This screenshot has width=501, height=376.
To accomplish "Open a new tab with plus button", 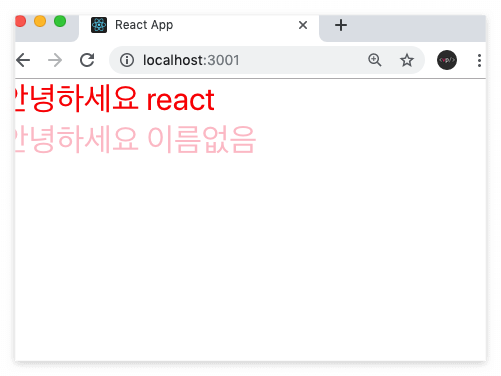I will (341, 25).
